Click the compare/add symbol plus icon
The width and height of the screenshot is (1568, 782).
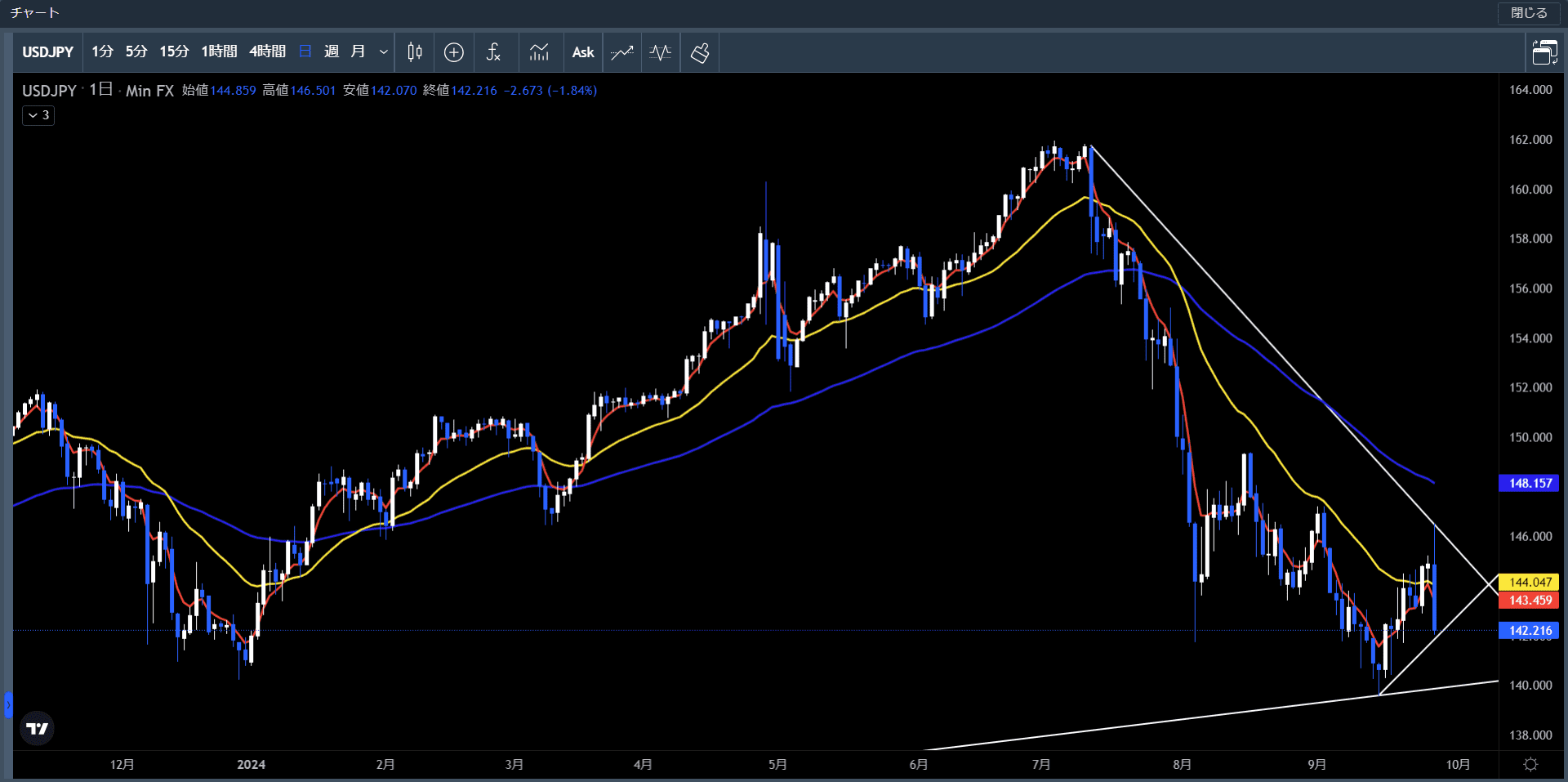click(x=454, y=52)
